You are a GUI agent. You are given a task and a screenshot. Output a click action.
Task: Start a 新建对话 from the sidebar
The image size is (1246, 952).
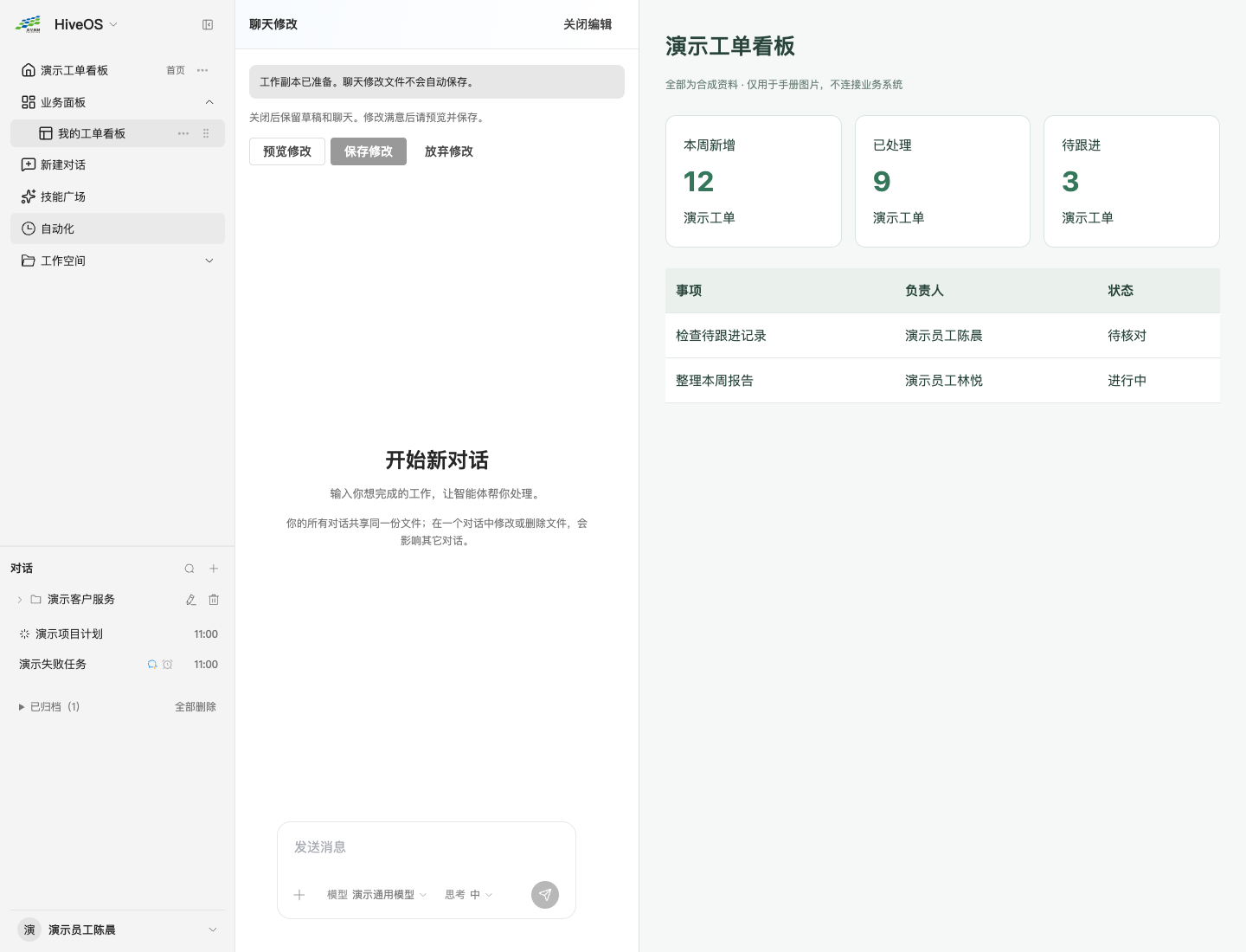point(118,164)
